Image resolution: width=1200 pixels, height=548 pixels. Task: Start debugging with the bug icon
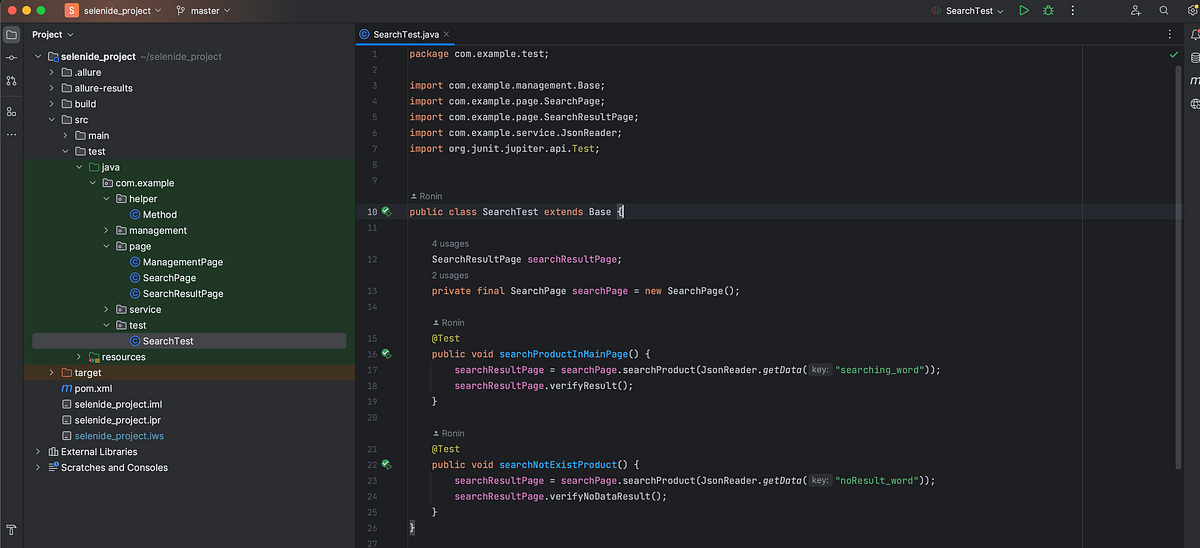point(1048,10)
